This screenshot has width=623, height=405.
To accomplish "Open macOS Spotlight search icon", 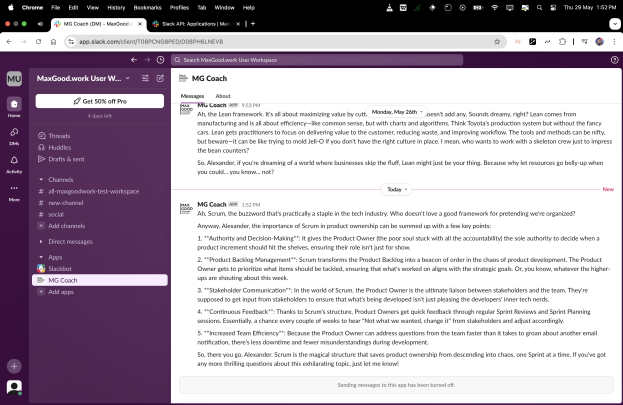I will click(539, 8).
